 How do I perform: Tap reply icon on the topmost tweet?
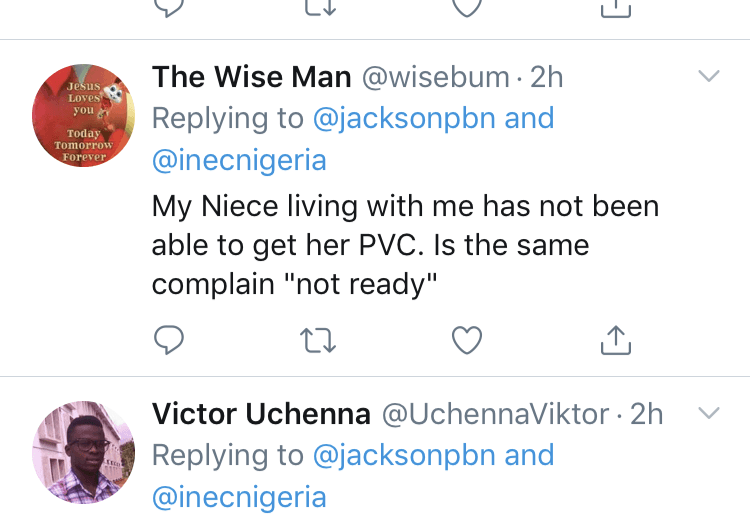(169, 7)
